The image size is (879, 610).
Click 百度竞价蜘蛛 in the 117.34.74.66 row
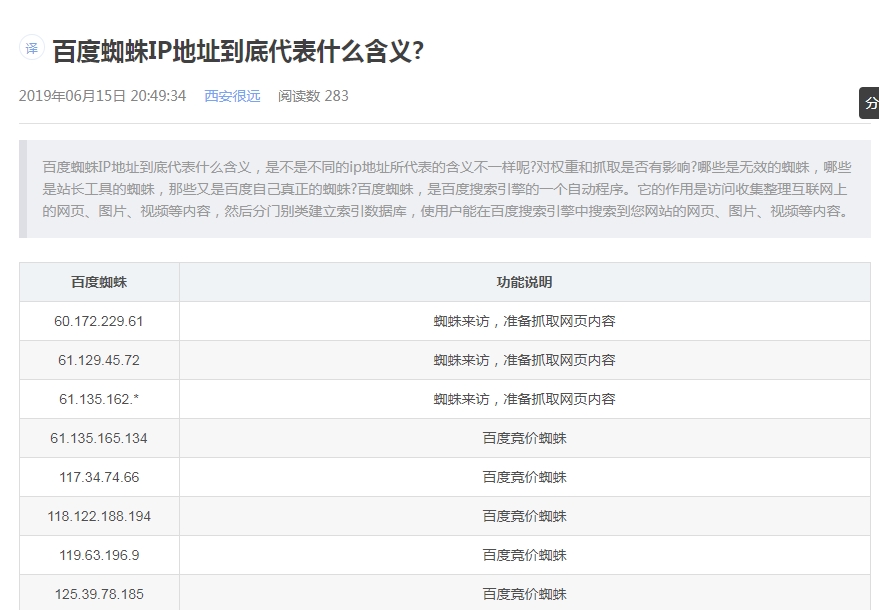point(525,477)
